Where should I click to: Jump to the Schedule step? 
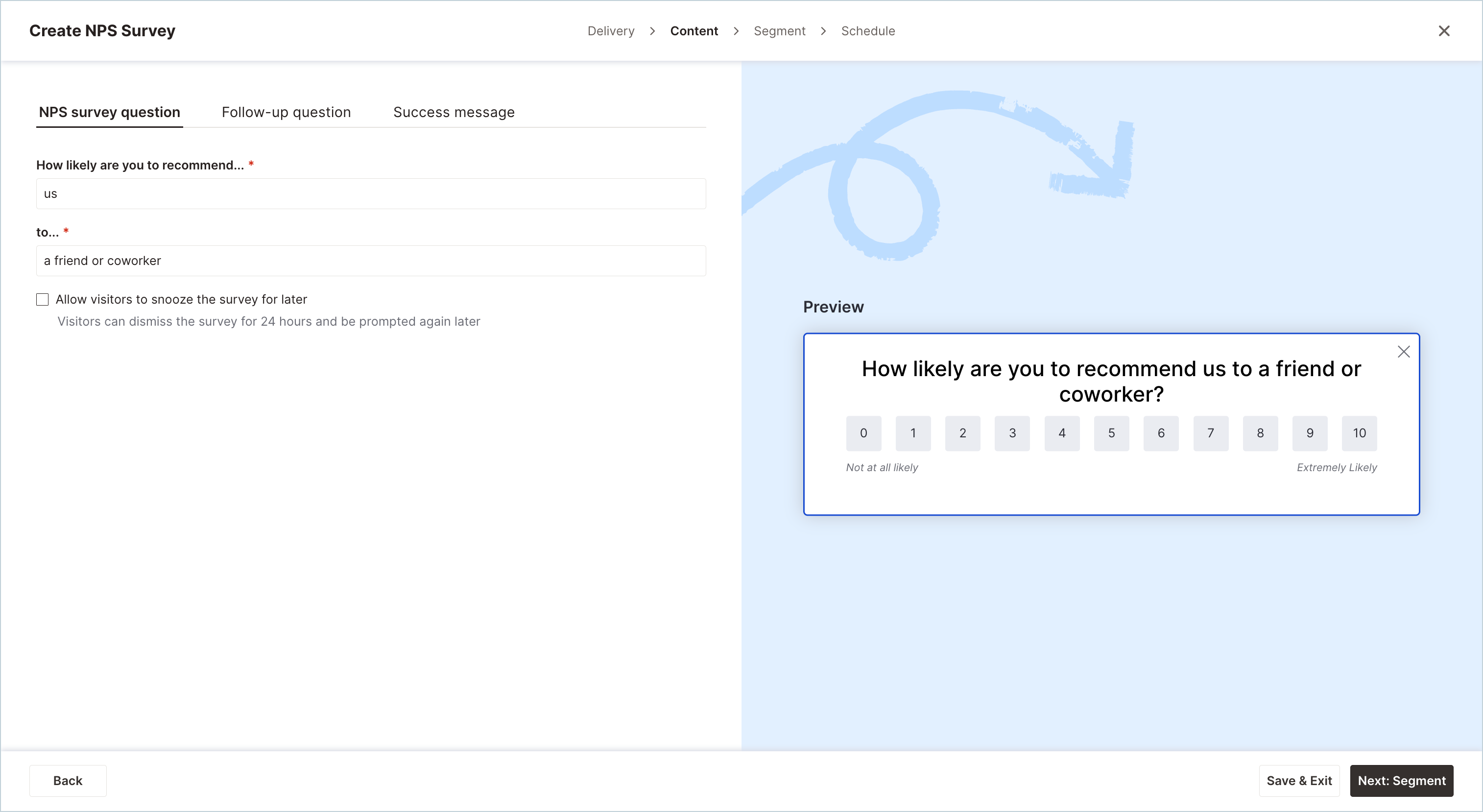(x=867, y=31)
